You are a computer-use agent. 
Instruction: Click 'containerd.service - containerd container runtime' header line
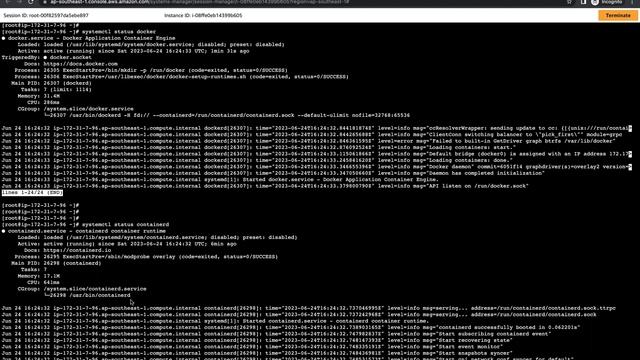point(84,231)
